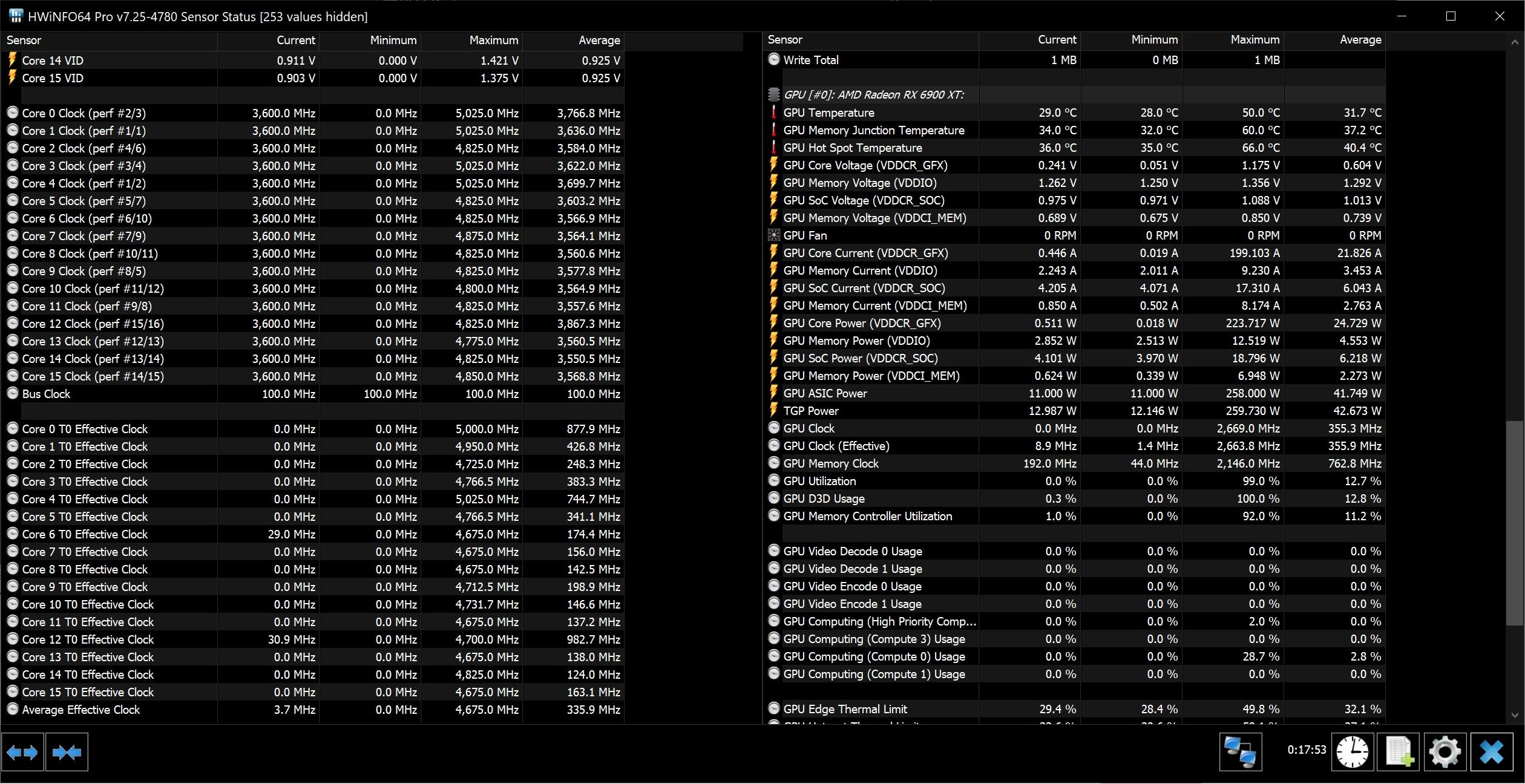
Task: Select GPU Memory Controller Utilization row
Action: (x=1074, y=516)
